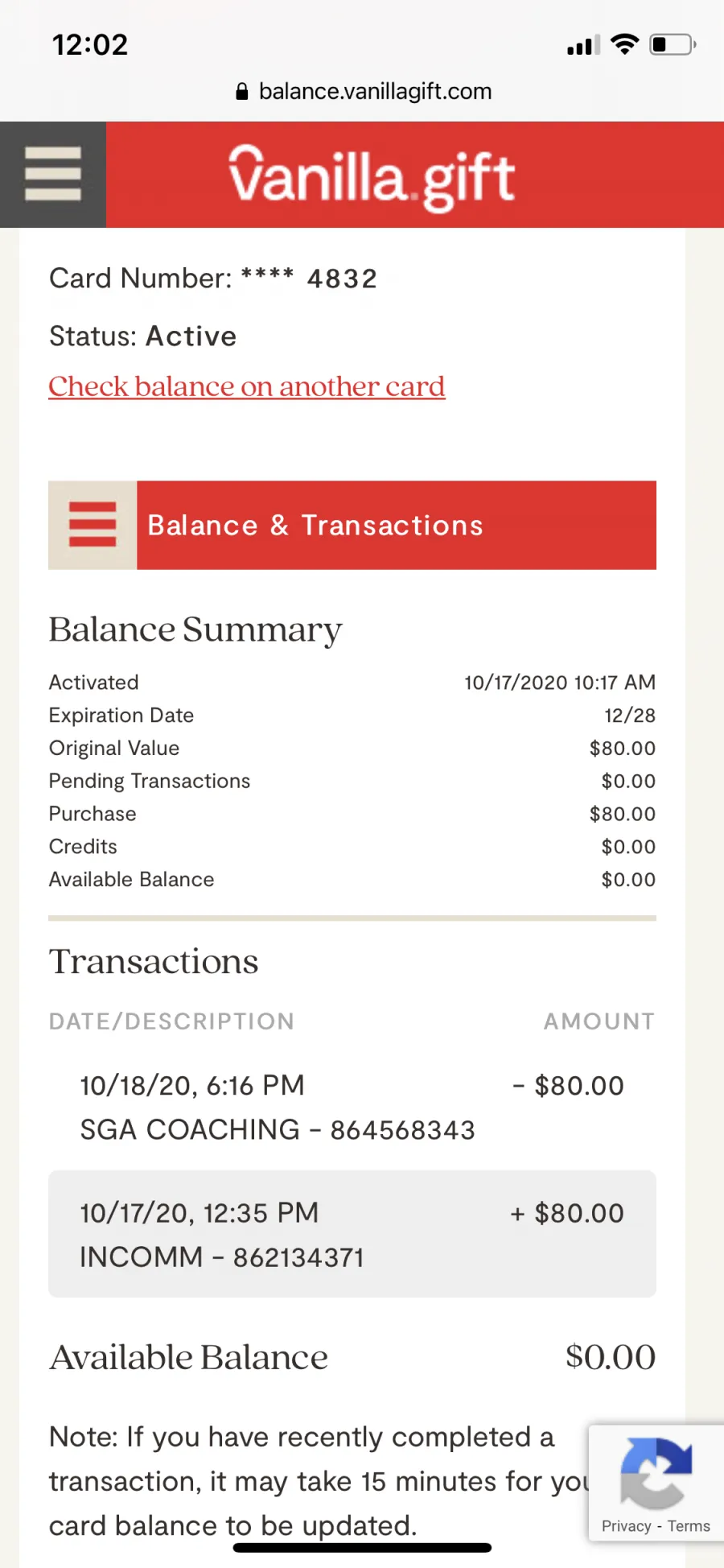The height and width of the screenshot is (1568, 724).
Task: Tap the balance.vanillagift.com address bar
Action: click(364, 92)
